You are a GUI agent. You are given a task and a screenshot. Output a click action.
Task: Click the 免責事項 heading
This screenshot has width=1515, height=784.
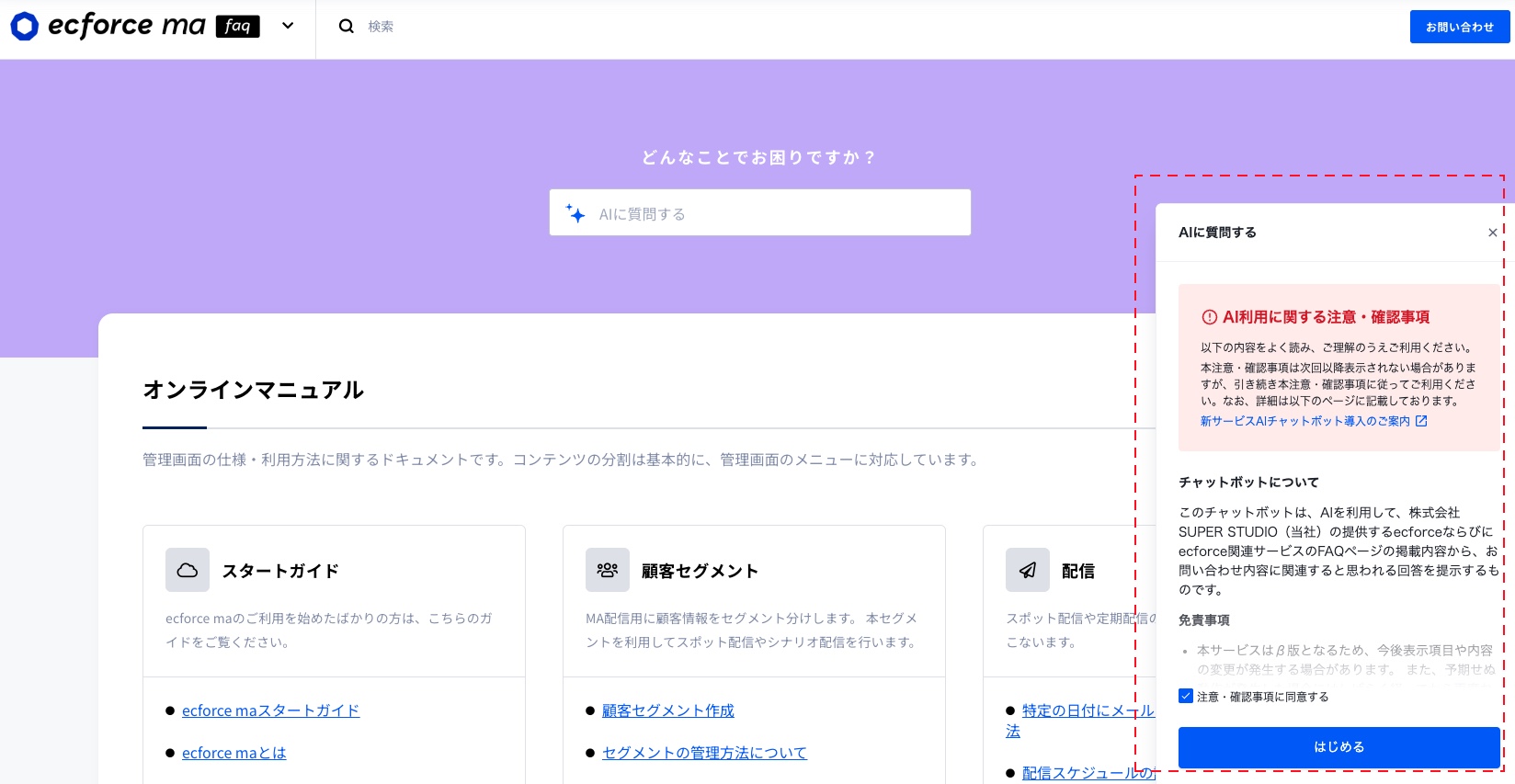1204,620
